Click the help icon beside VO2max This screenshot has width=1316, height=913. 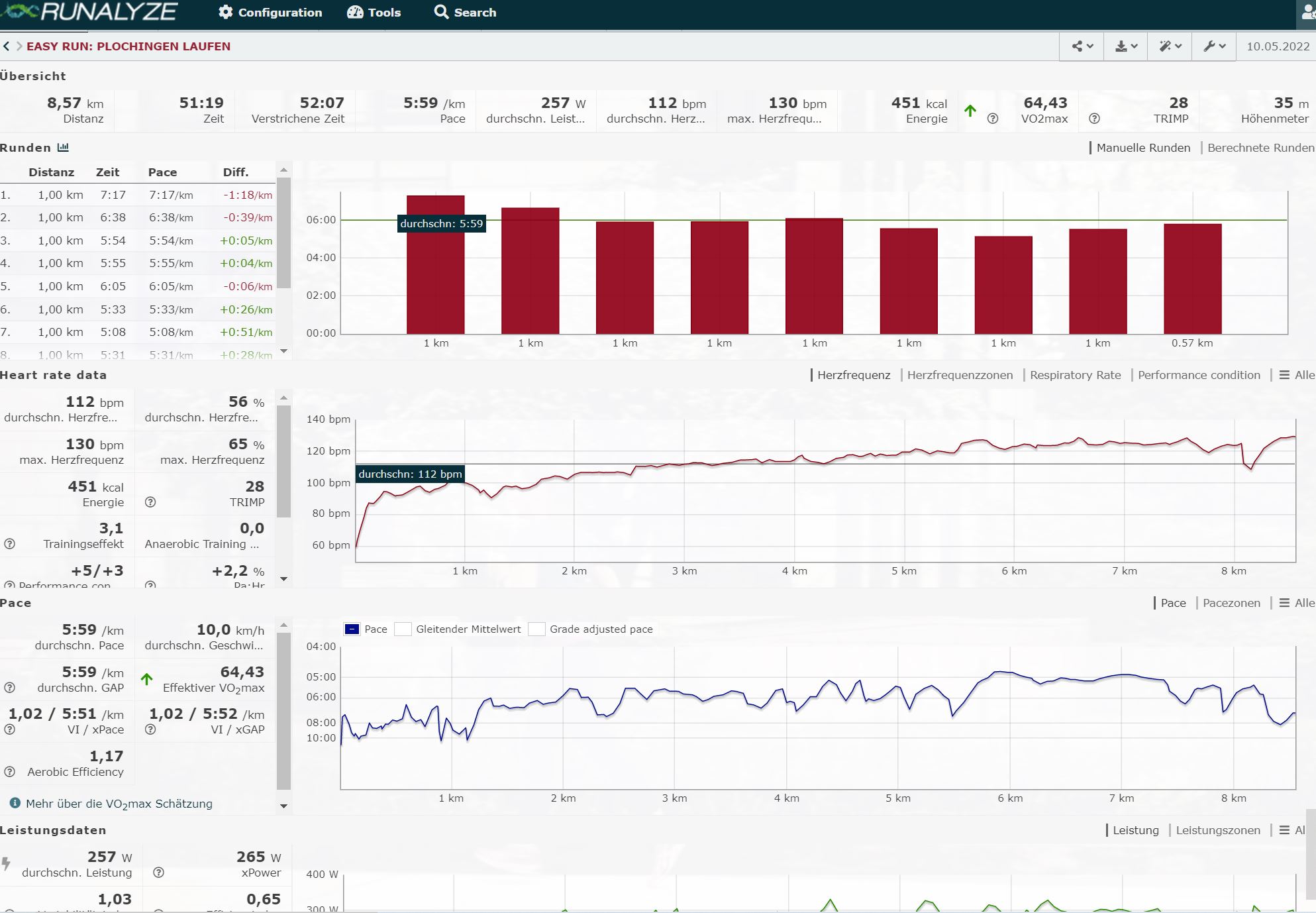click(993, 119)
